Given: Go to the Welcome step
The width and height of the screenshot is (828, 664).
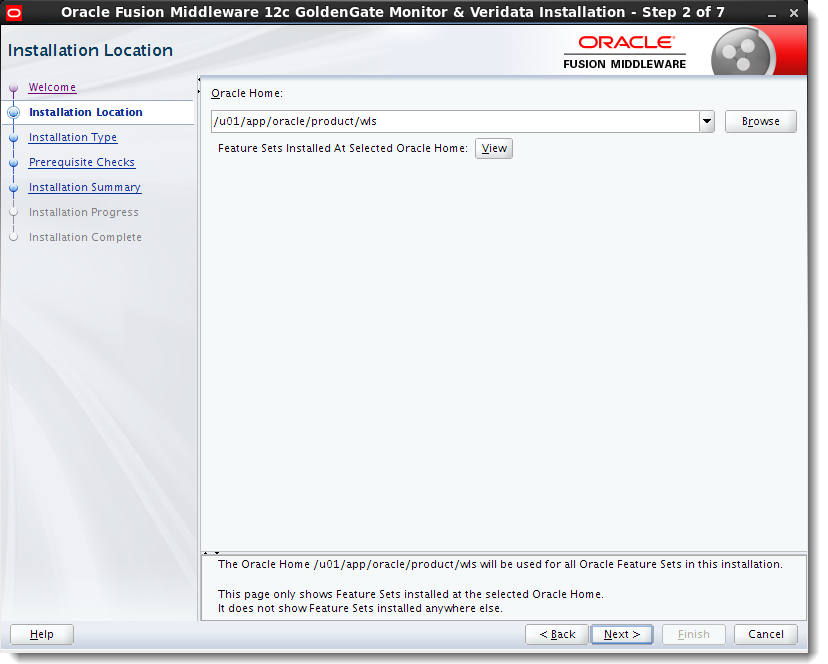Looking at the screenshot, I should coord(52,87).
